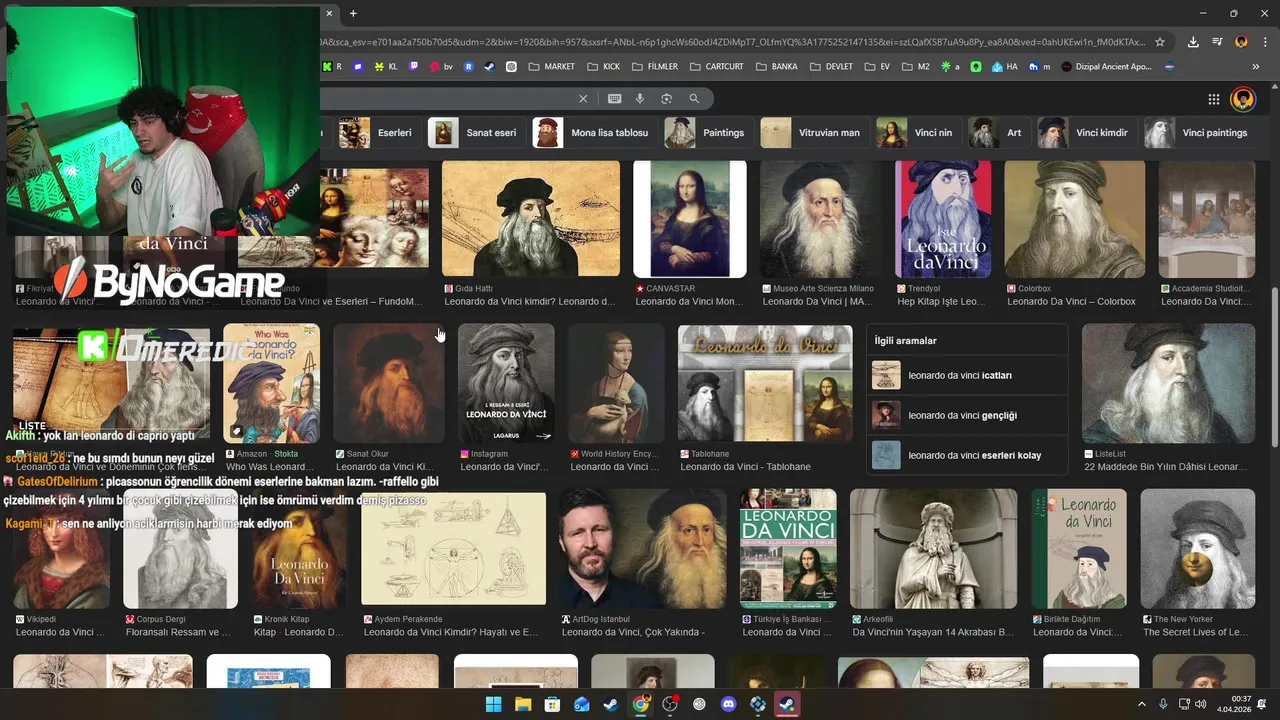Open the 'bv' bookmark
The width and height of the screenshot is (1280, 720).
click(x=442, y=67)
